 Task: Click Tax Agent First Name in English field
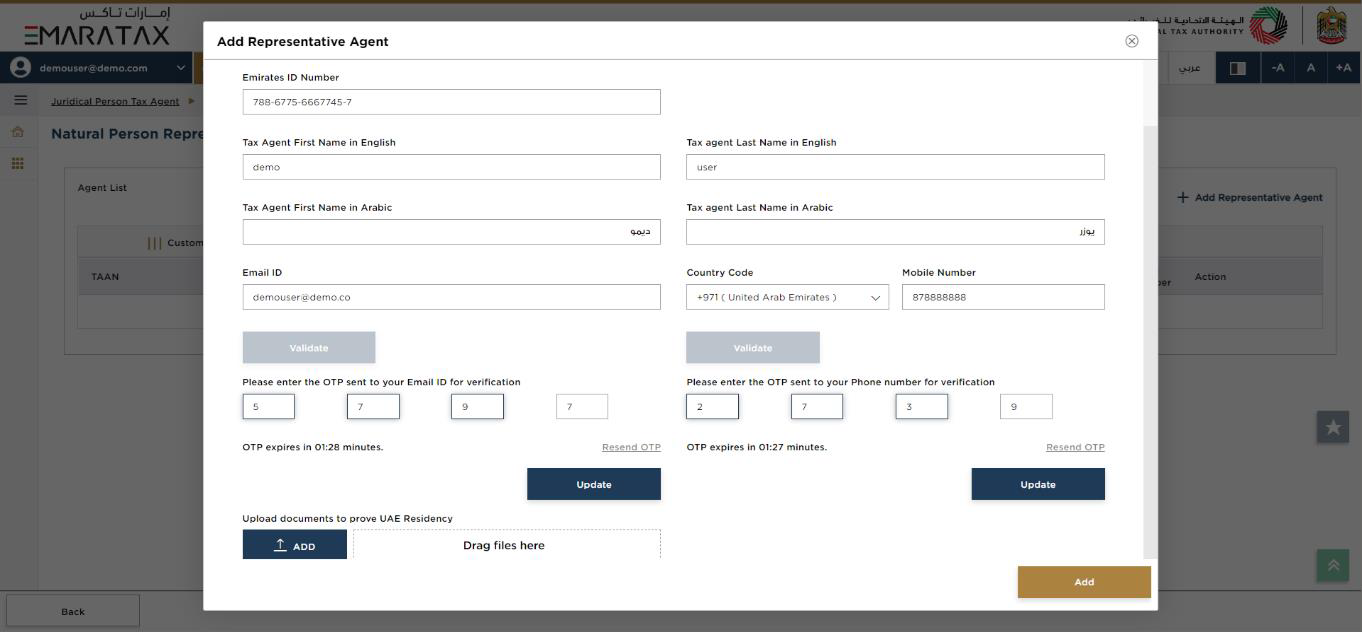[x=451, y=167]
